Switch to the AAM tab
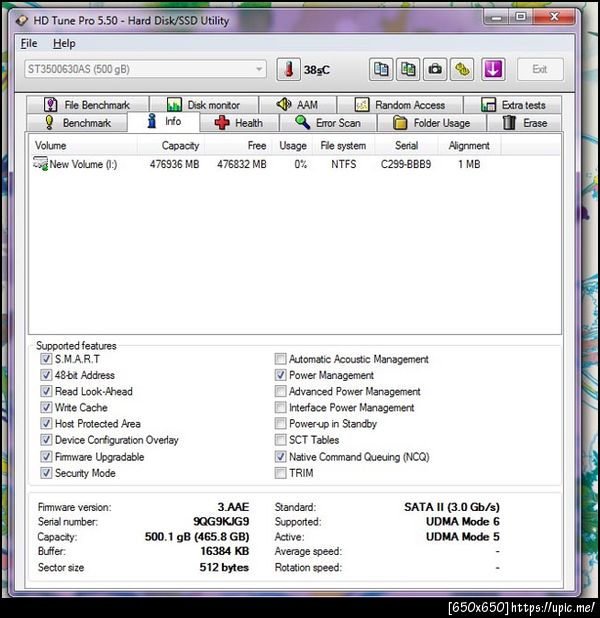 pyautogui.click(x=298, y=105)
